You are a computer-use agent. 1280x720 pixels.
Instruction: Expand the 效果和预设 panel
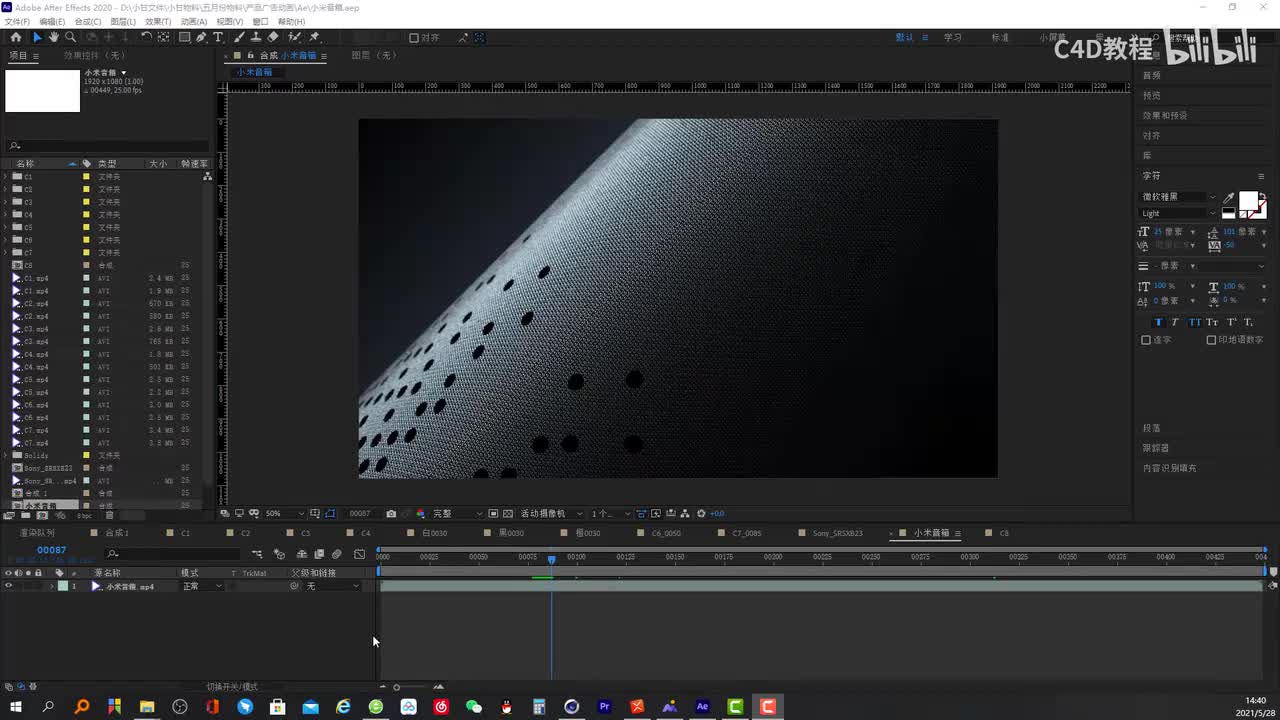coord(1165,116)
